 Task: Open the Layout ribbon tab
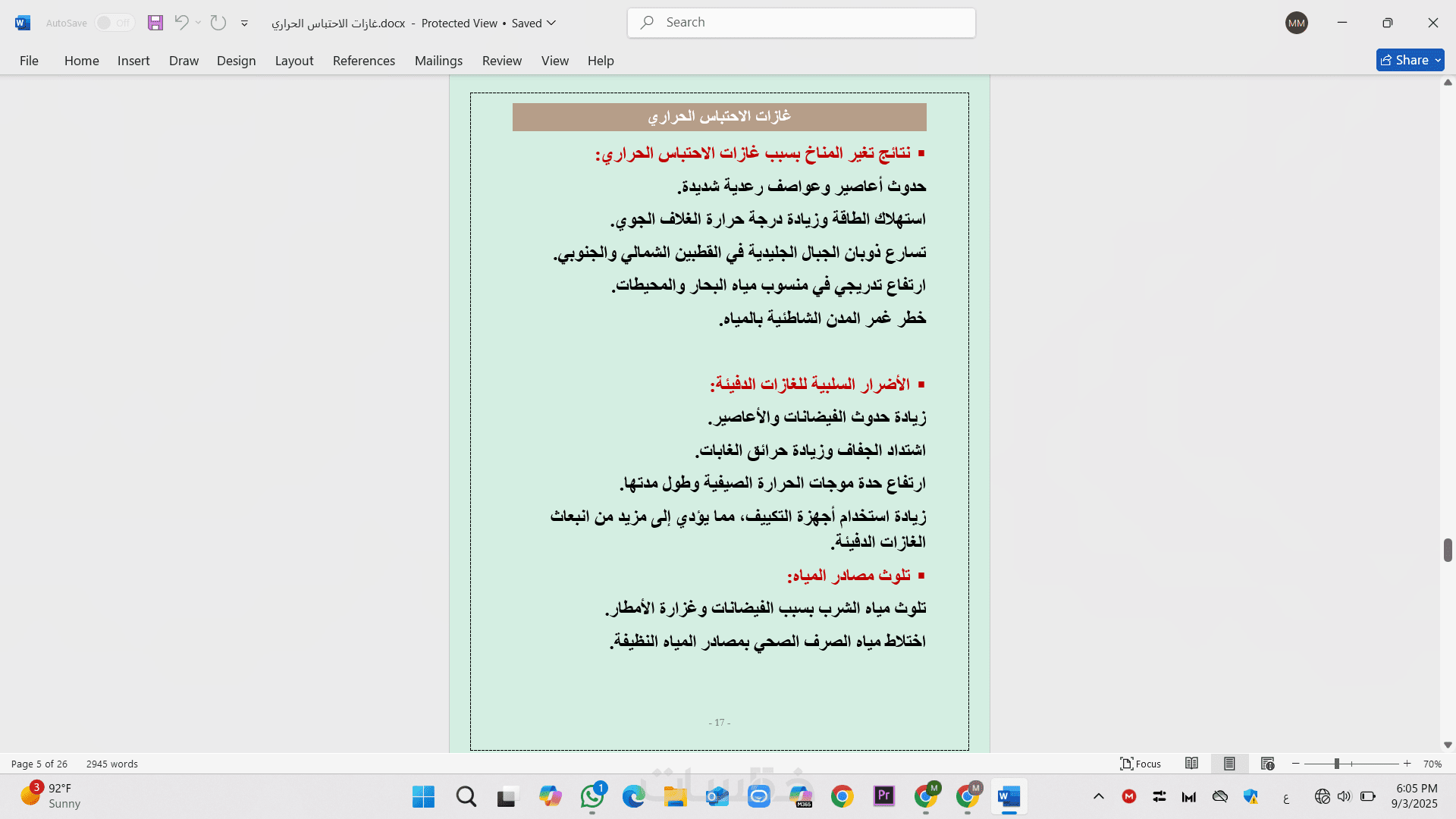(293, 61)
